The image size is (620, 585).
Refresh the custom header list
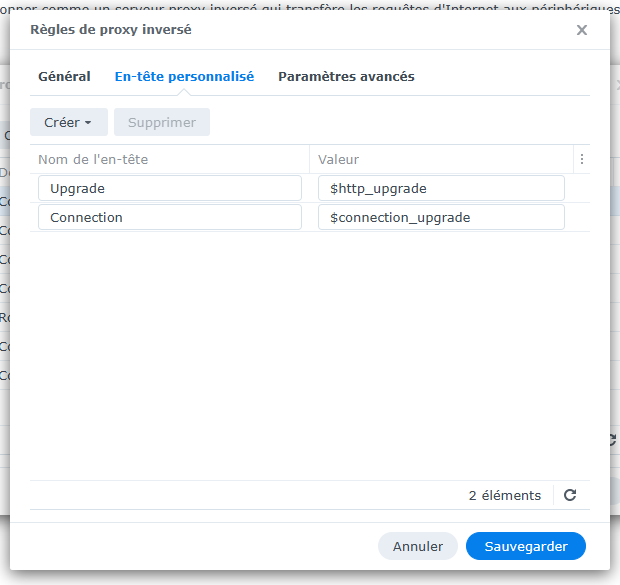[x=570, y=495]
